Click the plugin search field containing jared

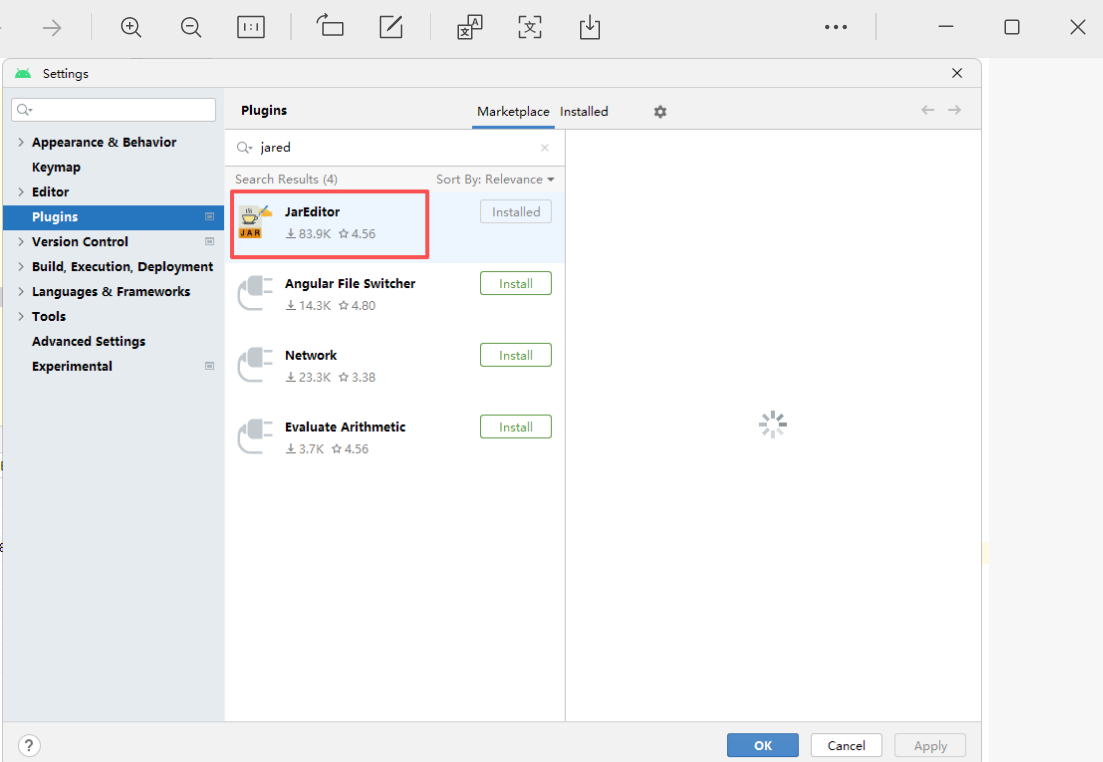[394, 148]
